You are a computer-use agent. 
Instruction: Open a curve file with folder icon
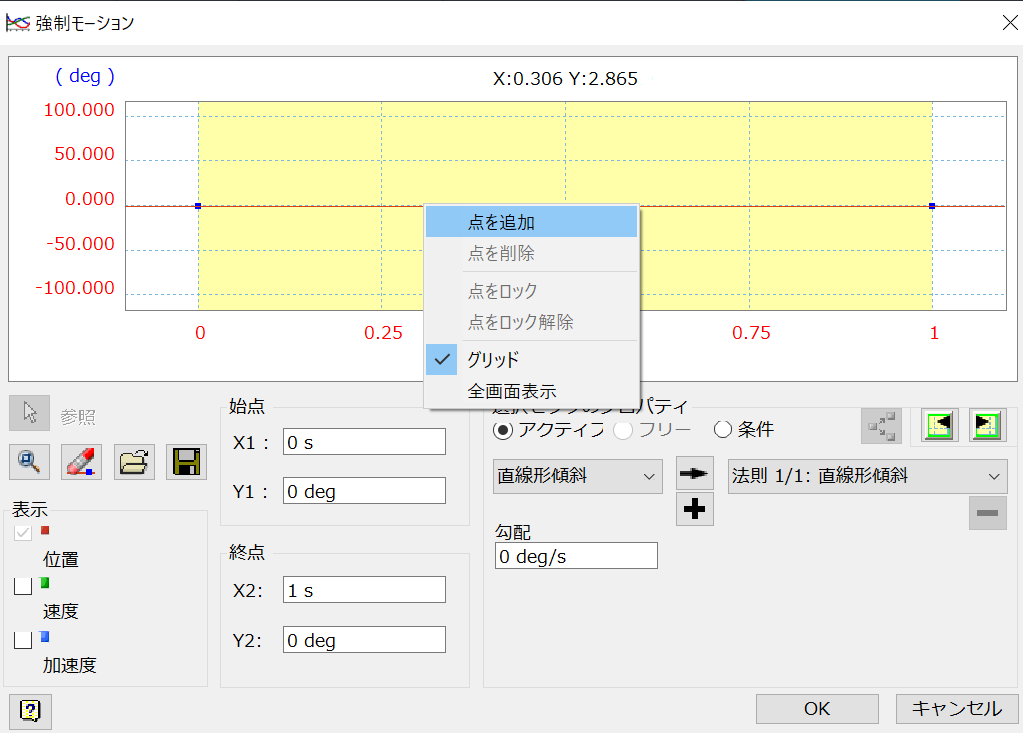click(x=134, y=461)
